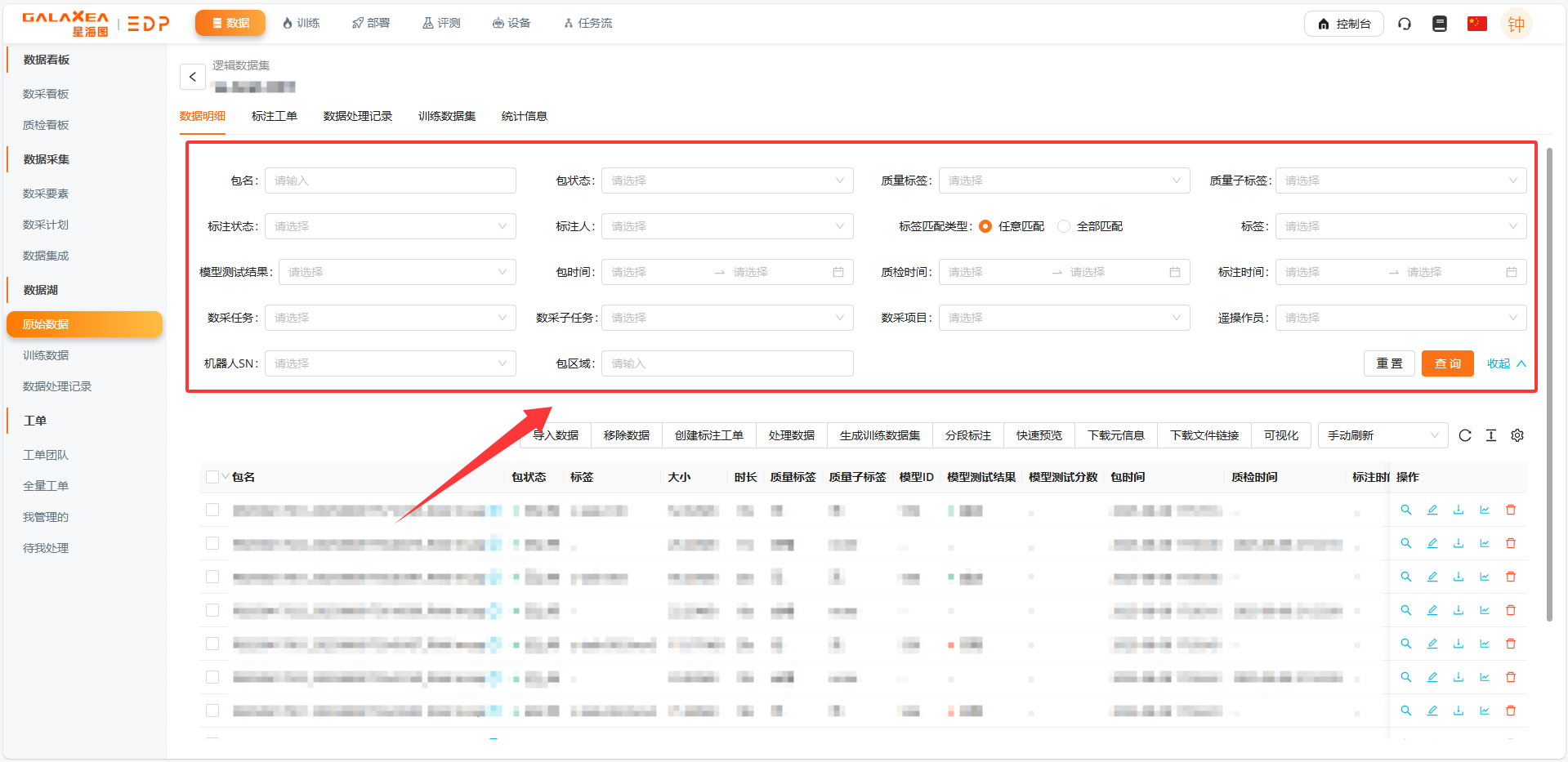Check the first data row checkbox

[212, 510]
